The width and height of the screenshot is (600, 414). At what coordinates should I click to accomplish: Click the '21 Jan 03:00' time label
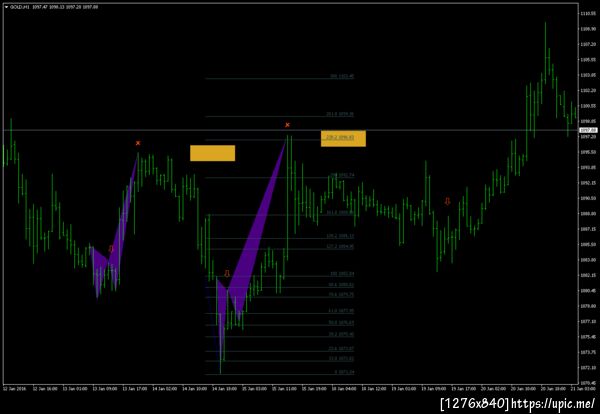click(x=584, y=389)
